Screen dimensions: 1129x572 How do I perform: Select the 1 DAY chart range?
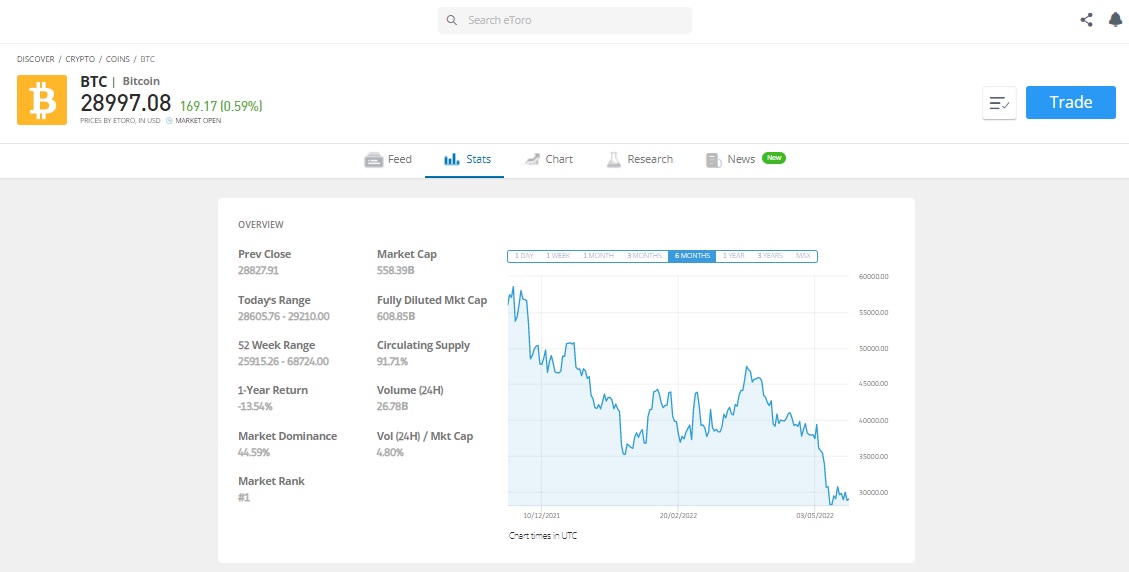click(523, 256)
